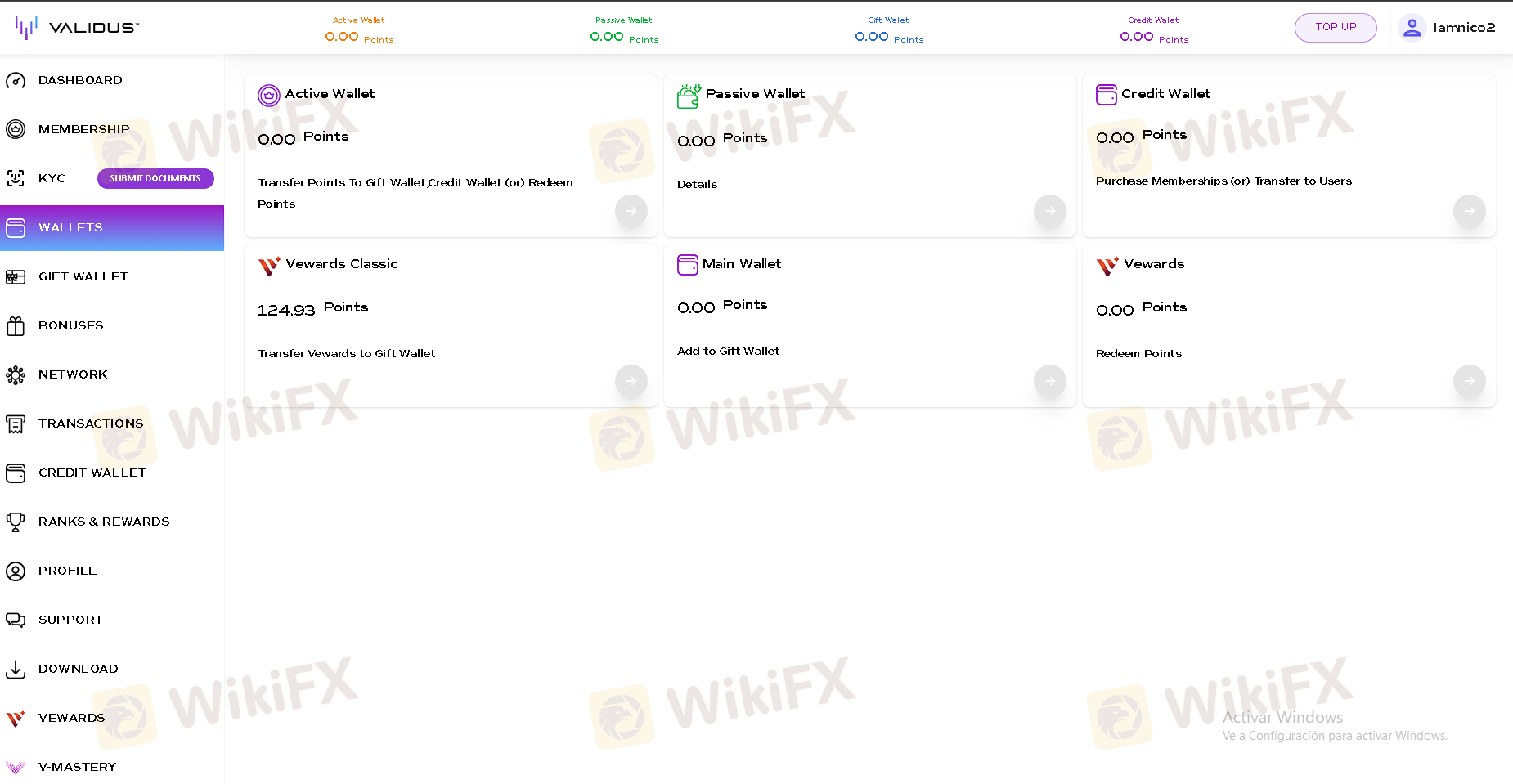This screenshot has width=1513, height=784.
Task: Click 'Add to Gift Wallet' text
Action: point(728,351)
